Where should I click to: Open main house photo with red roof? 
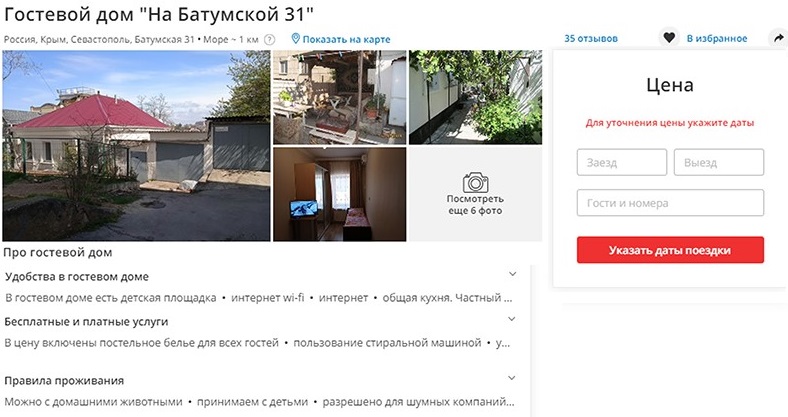point(136,146)
